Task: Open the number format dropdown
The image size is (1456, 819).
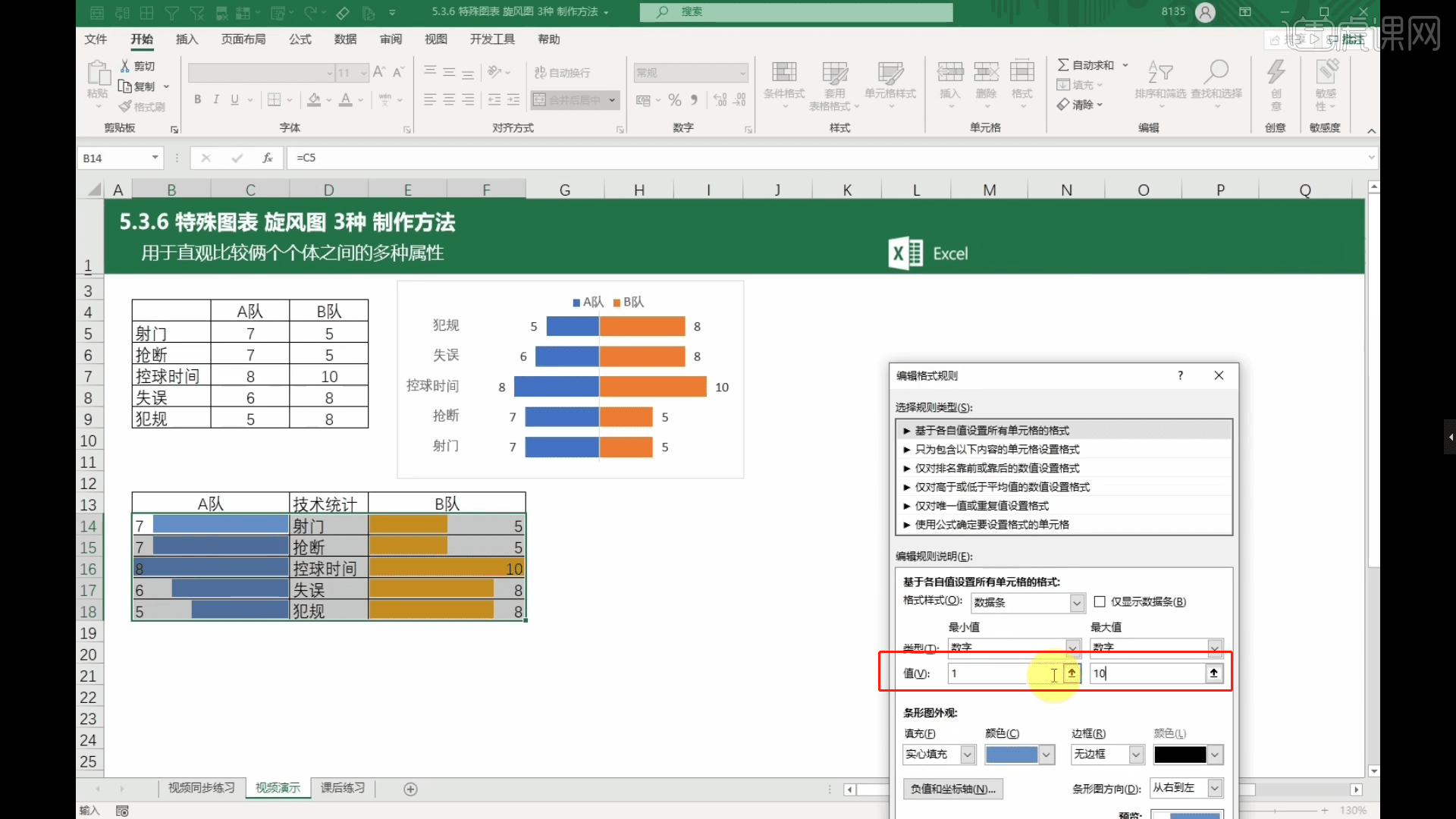Action: (x=742, y=73)
